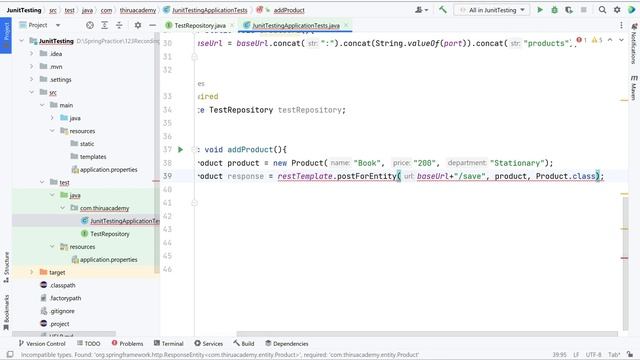Open tab list more-options icon
Image resolution: width=640 pixels, height=360 pixels.
[621, 25]
